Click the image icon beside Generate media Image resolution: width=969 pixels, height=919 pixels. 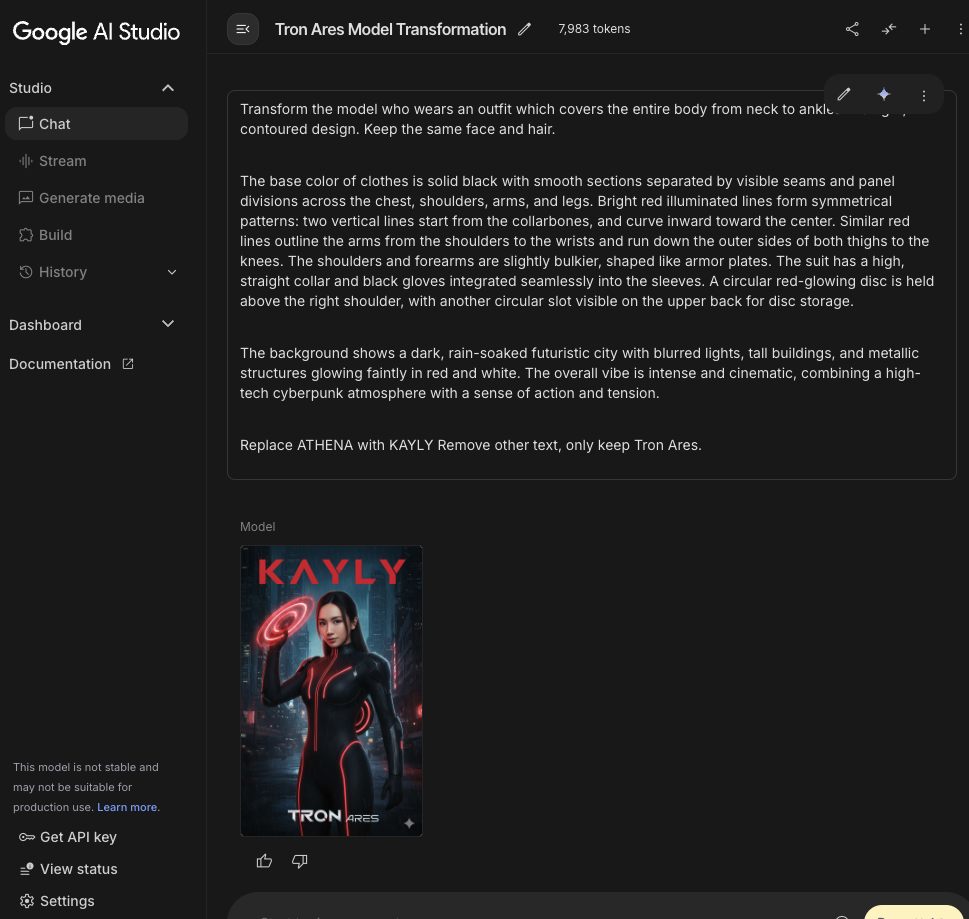26,198
